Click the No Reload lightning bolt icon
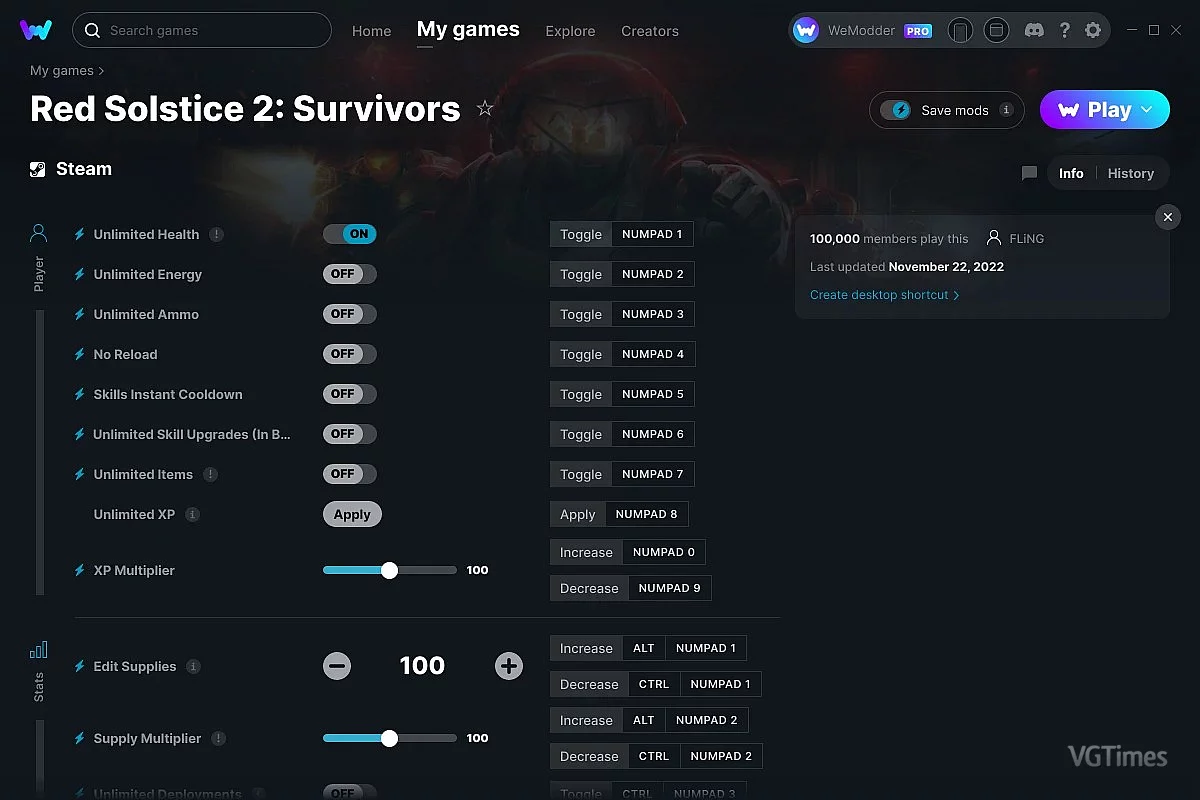Viewport: 1200px width, 800px height. click(80, 354)
